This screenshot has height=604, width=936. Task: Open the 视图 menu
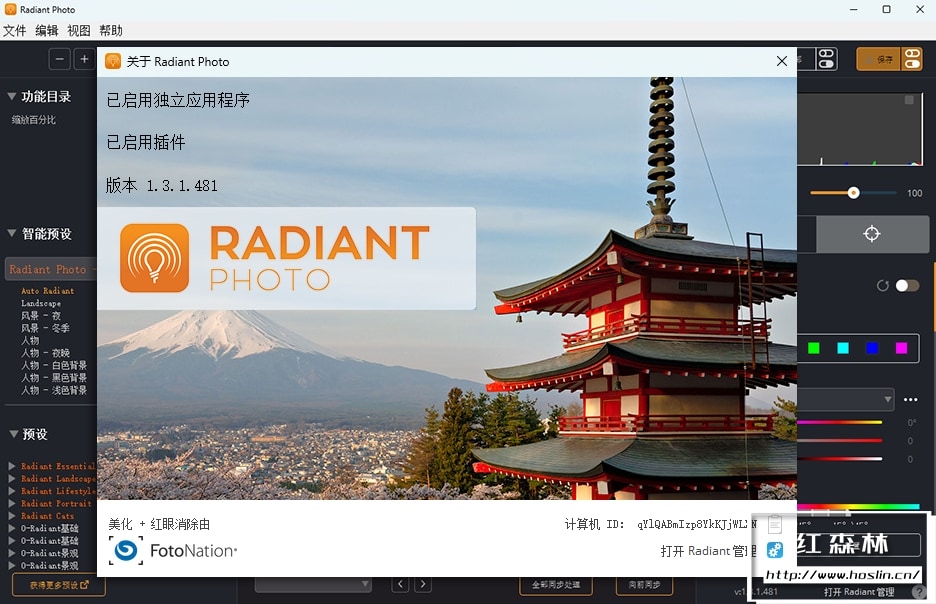[x=79, y=30]
